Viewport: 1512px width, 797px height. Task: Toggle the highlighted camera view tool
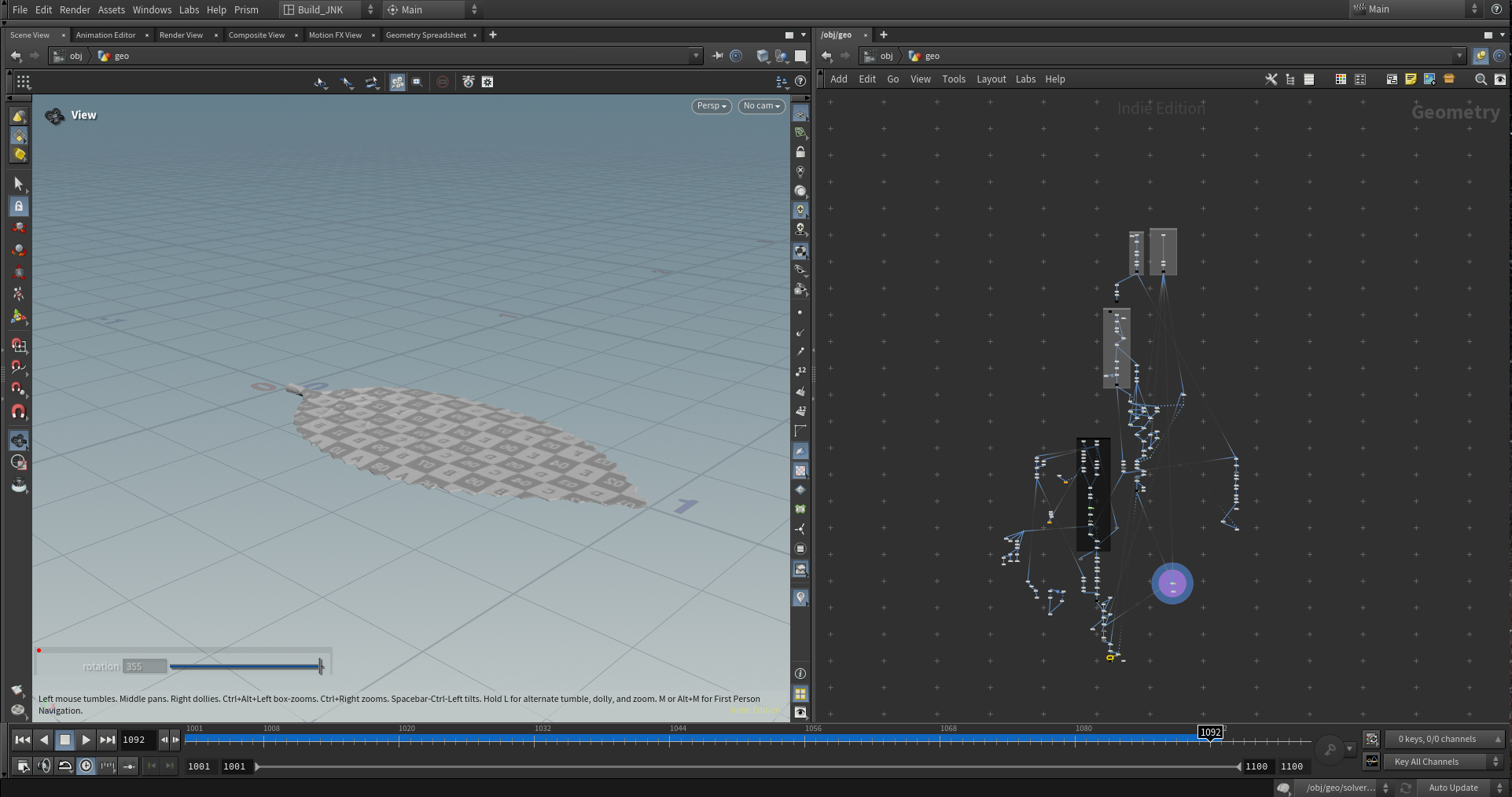point(398,82)
